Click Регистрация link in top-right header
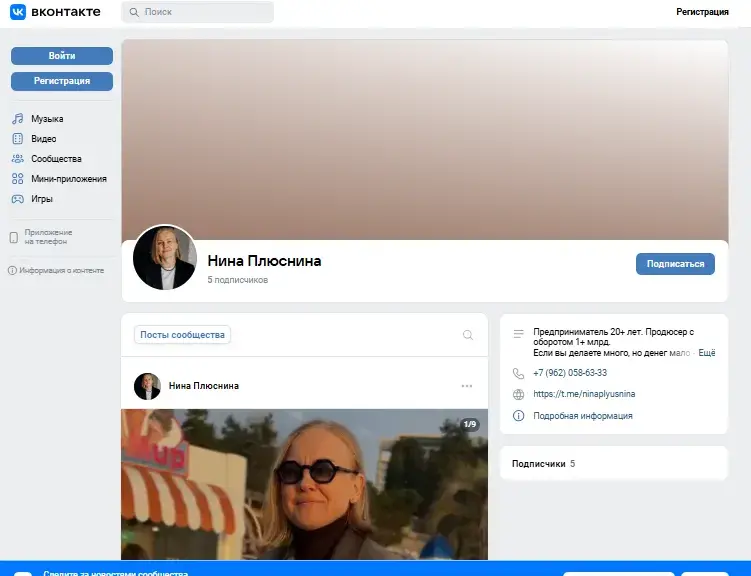Screen dimensions: 751x576 702,12
